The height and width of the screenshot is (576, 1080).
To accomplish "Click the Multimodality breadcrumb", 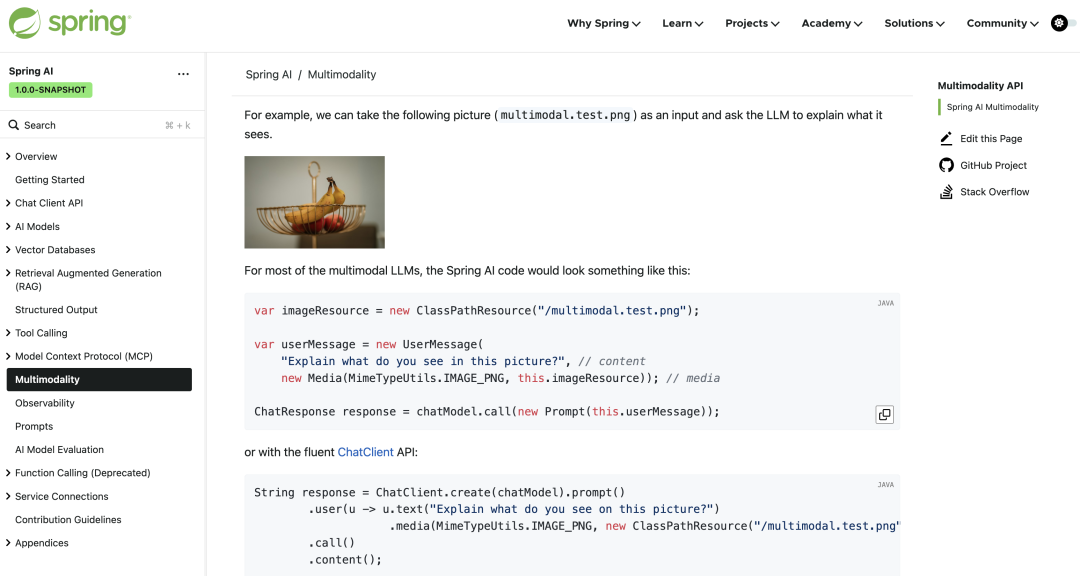I will (342, 74).
